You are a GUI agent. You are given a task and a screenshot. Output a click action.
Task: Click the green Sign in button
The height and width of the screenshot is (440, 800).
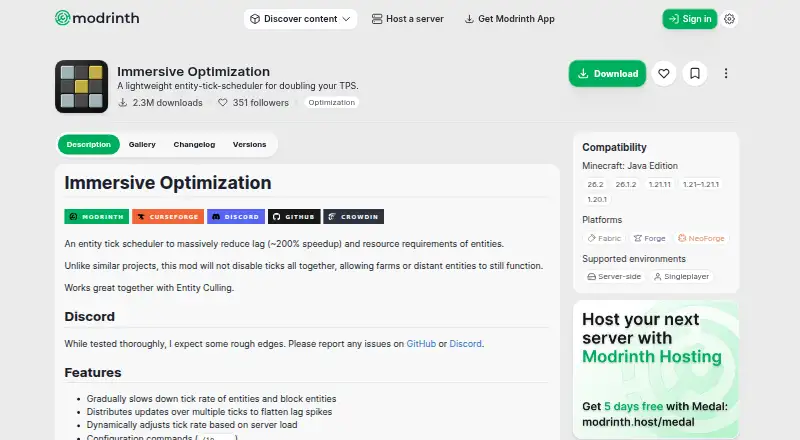(x=689, y=19)
